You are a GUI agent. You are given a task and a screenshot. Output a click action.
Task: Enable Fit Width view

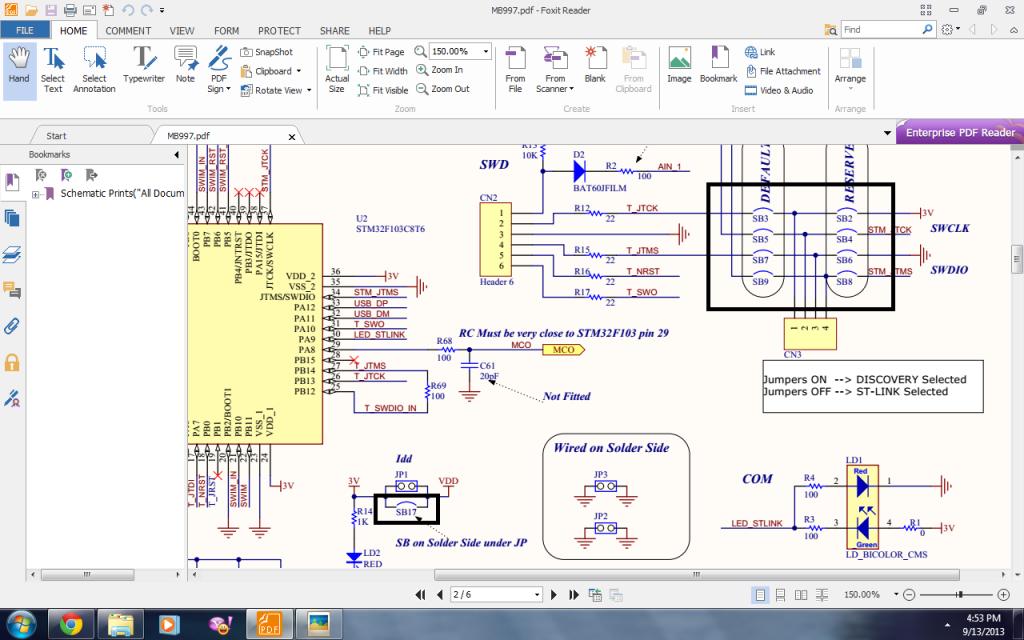click(x=382, y=71)
